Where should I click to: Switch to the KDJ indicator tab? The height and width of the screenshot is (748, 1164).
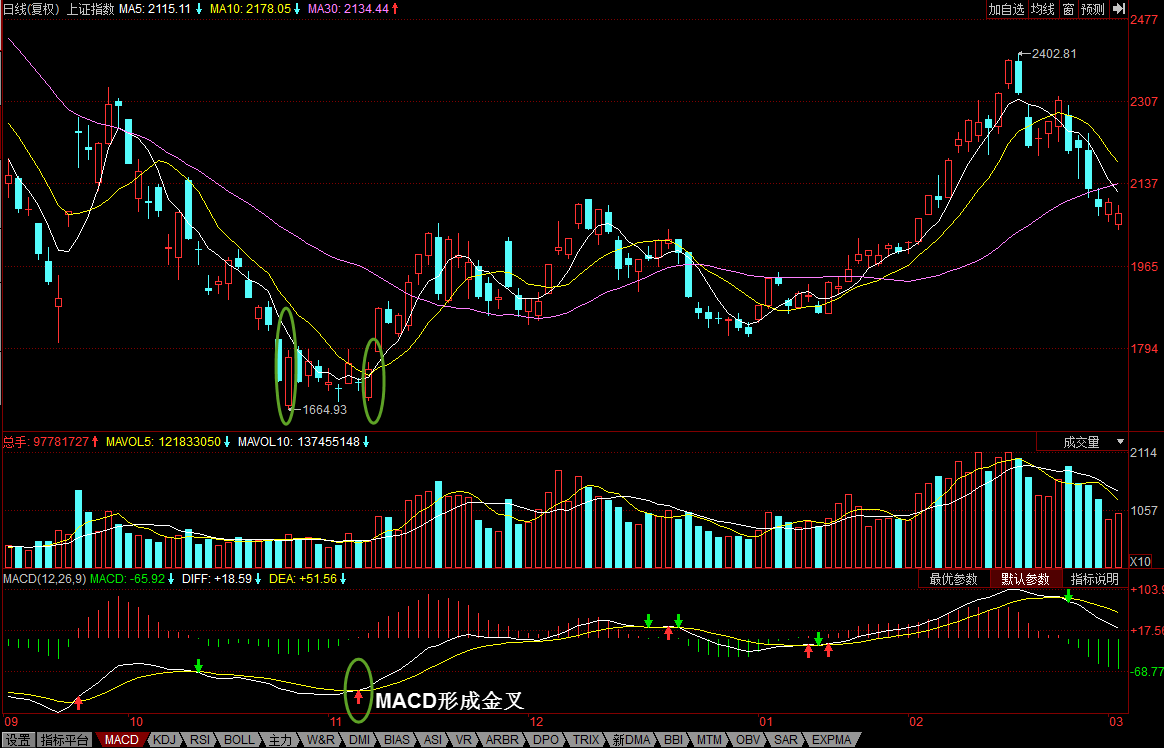[x=164, y=740]
